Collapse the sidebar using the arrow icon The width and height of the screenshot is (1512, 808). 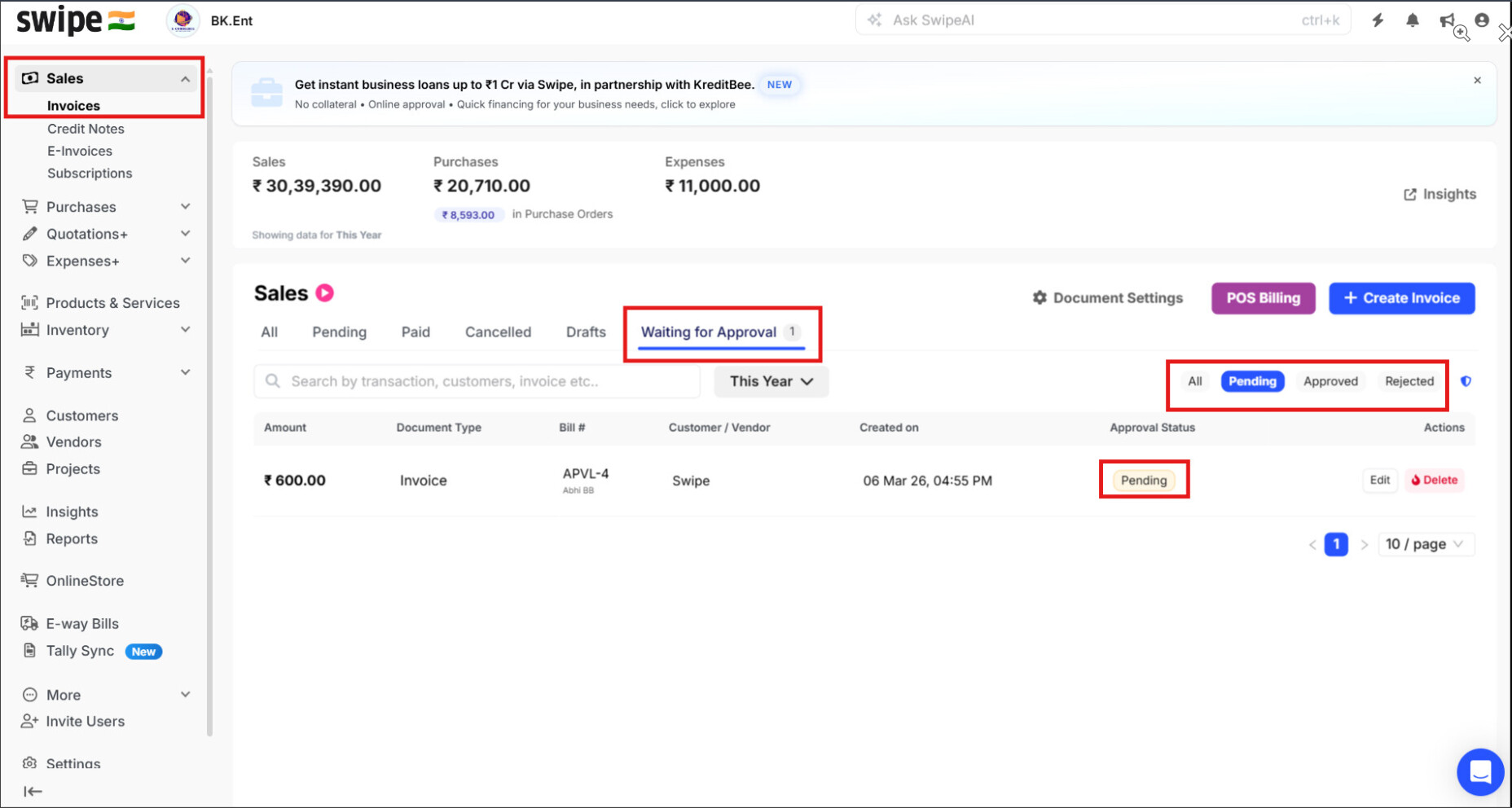point(33,791)
